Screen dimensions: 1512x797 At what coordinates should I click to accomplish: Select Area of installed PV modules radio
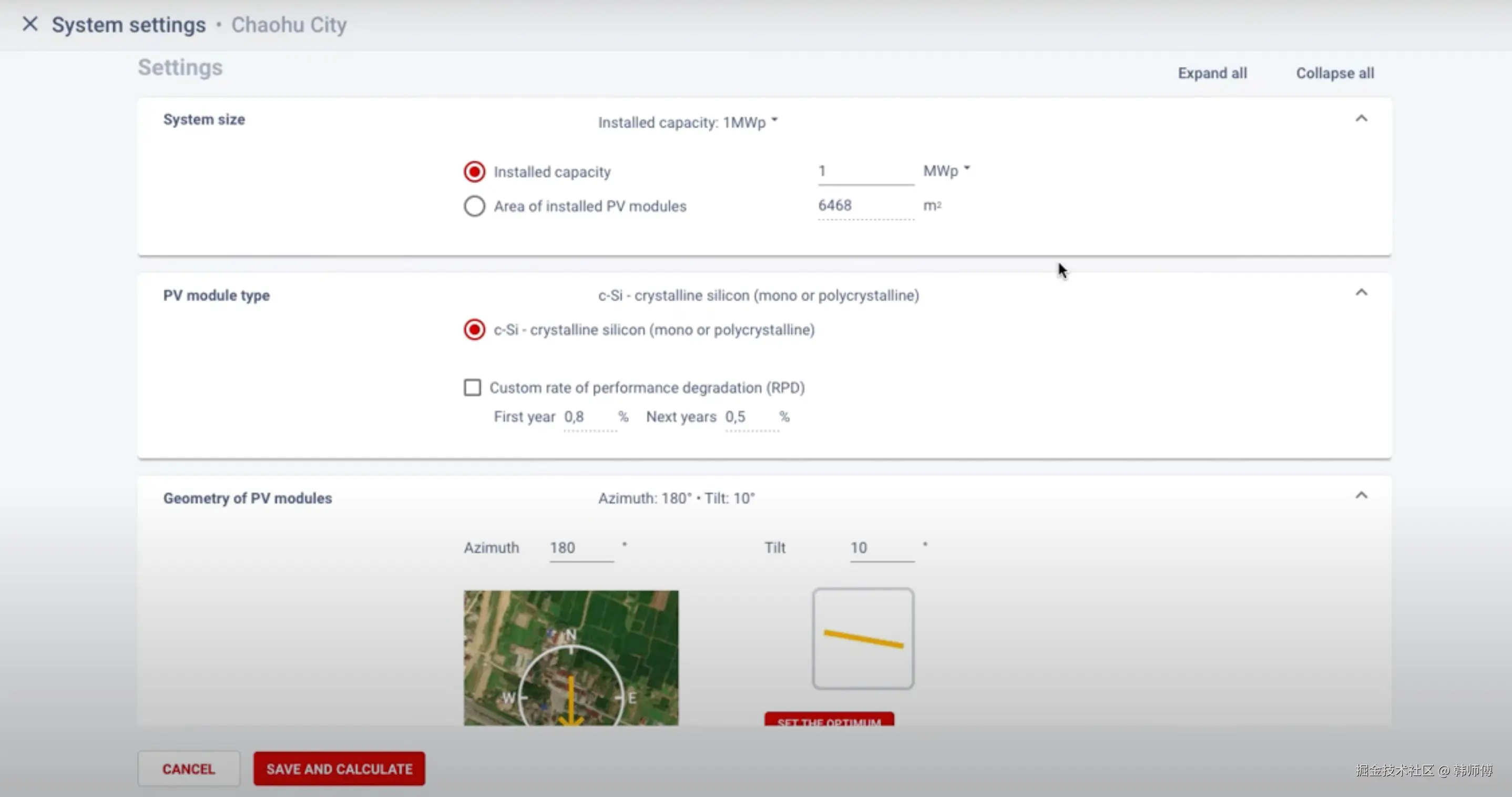tap(474, 206)
